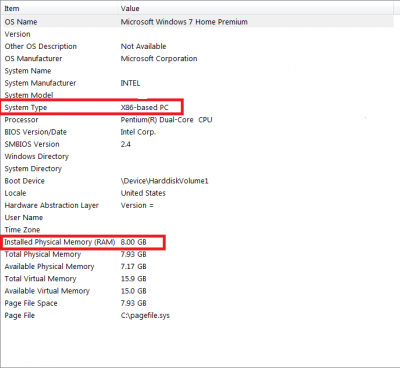The height and width of the screenshot is (368, 400).
Task: Click the 7.93 GB Page File Space value
Action: tap(133, 303)
